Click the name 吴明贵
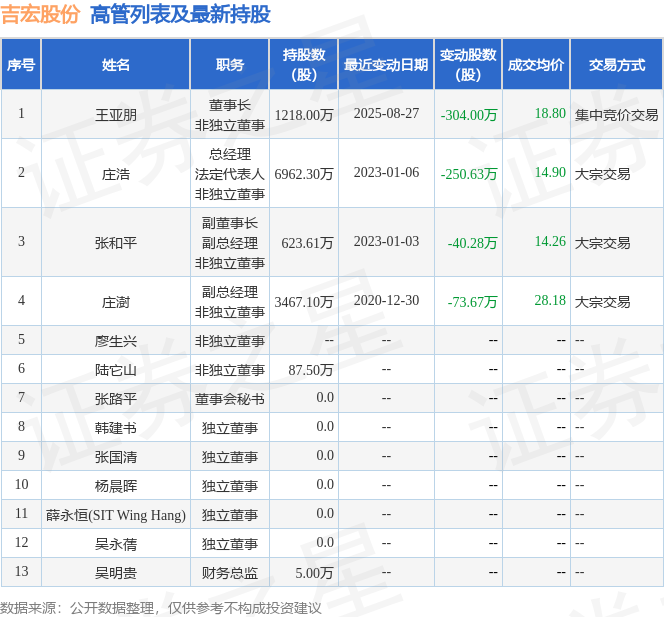Viewport: 664px width, 617px height. (x=116, y=573)
